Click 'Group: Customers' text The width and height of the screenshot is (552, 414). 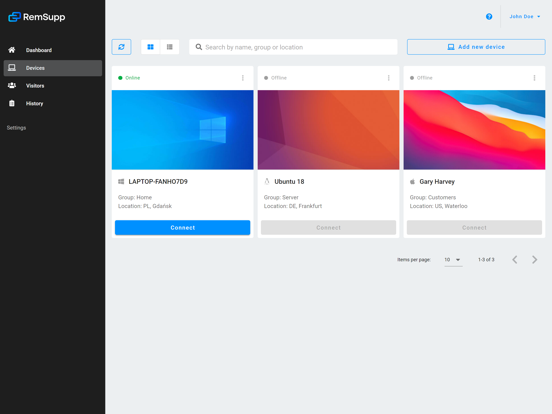pos(433,197)
